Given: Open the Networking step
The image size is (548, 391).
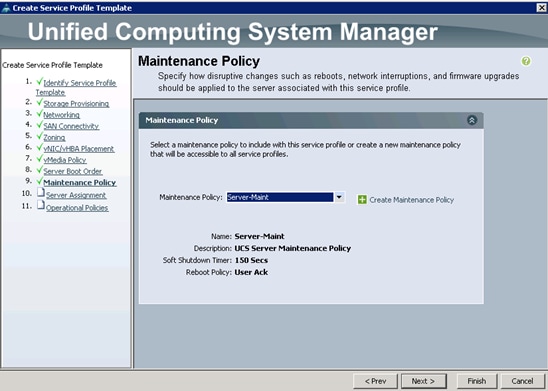Looking at the screenshot, I should (62, 115).
